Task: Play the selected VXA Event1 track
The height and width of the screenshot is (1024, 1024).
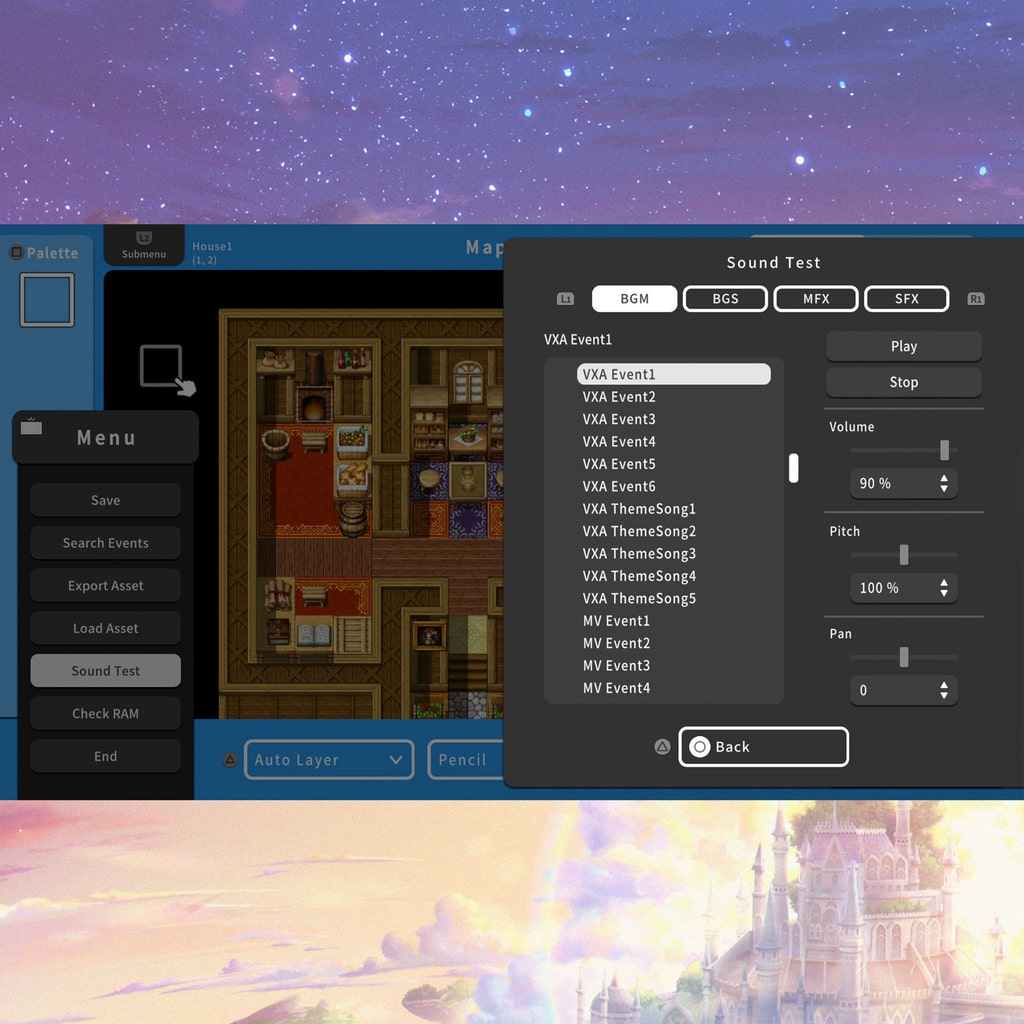Action: 903,346
